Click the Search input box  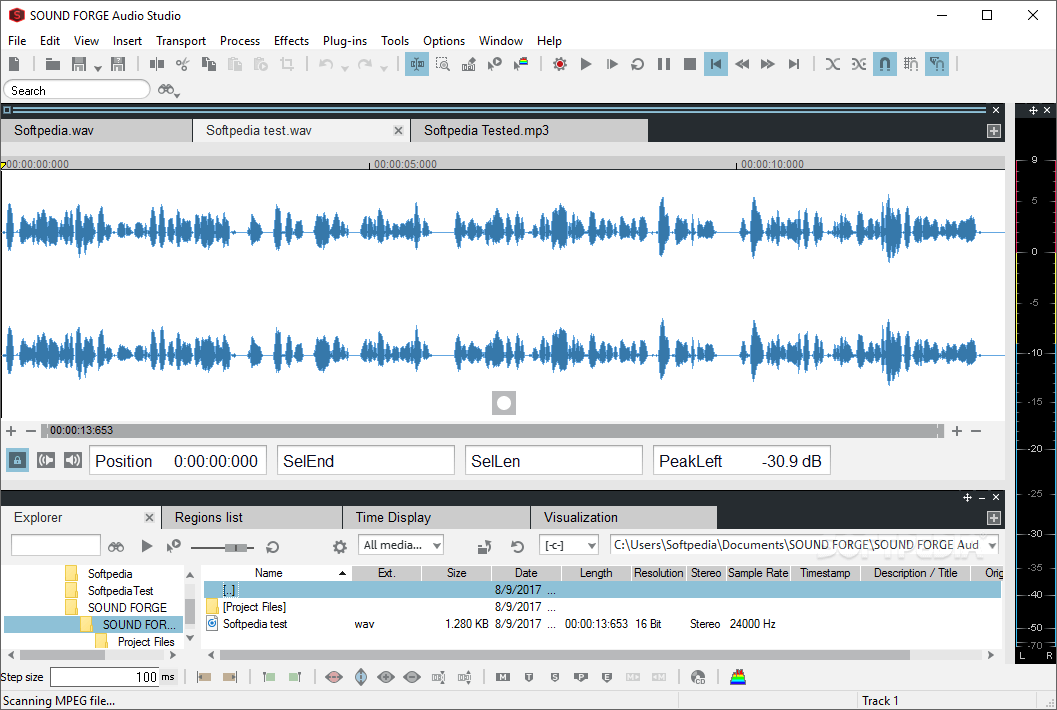click(x=76, y=90)
